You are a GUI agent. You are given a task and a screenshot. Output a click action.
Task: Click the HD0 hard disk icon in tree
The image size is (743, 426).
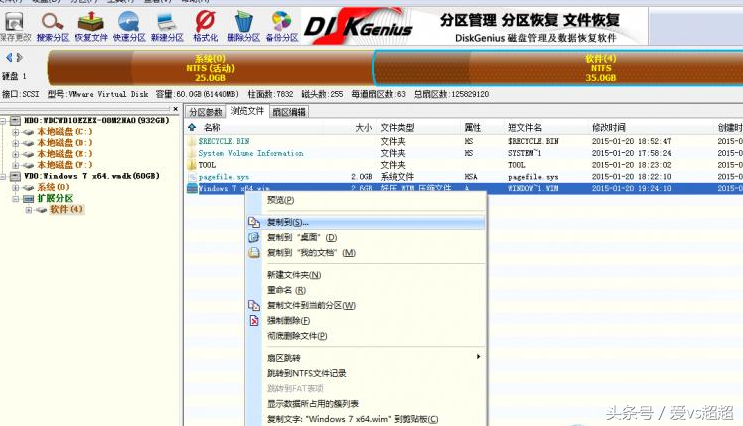(16, 121)
